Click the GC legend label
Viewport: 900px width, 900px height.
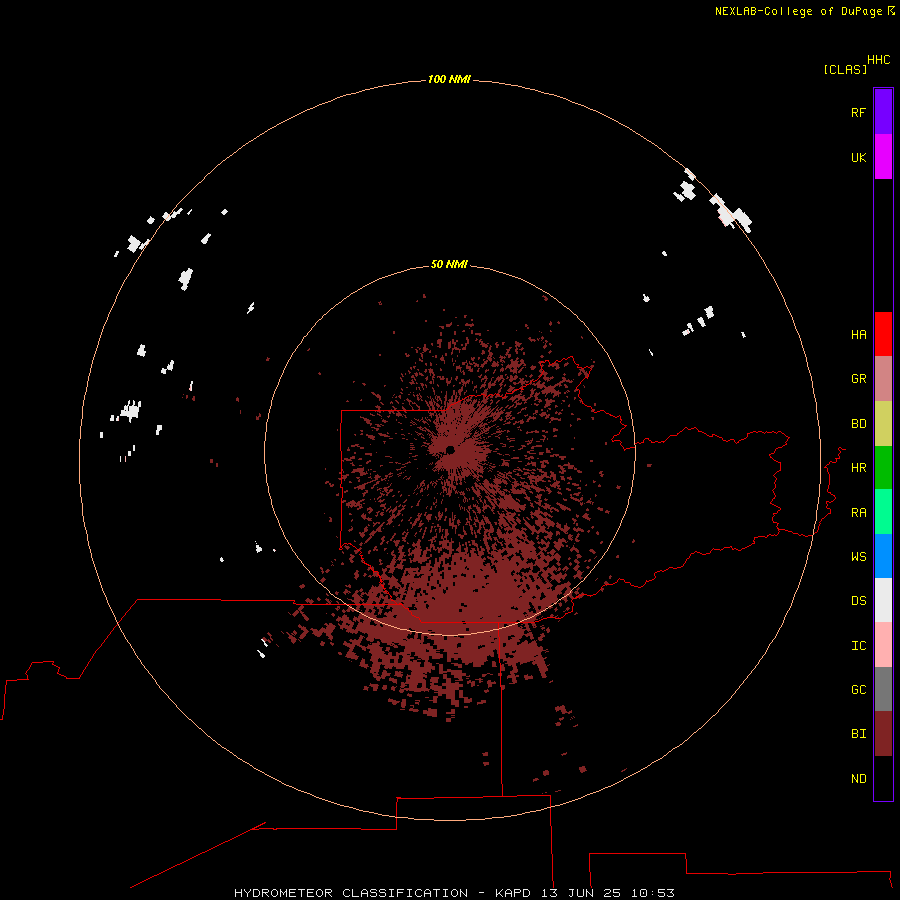(858, 690)
